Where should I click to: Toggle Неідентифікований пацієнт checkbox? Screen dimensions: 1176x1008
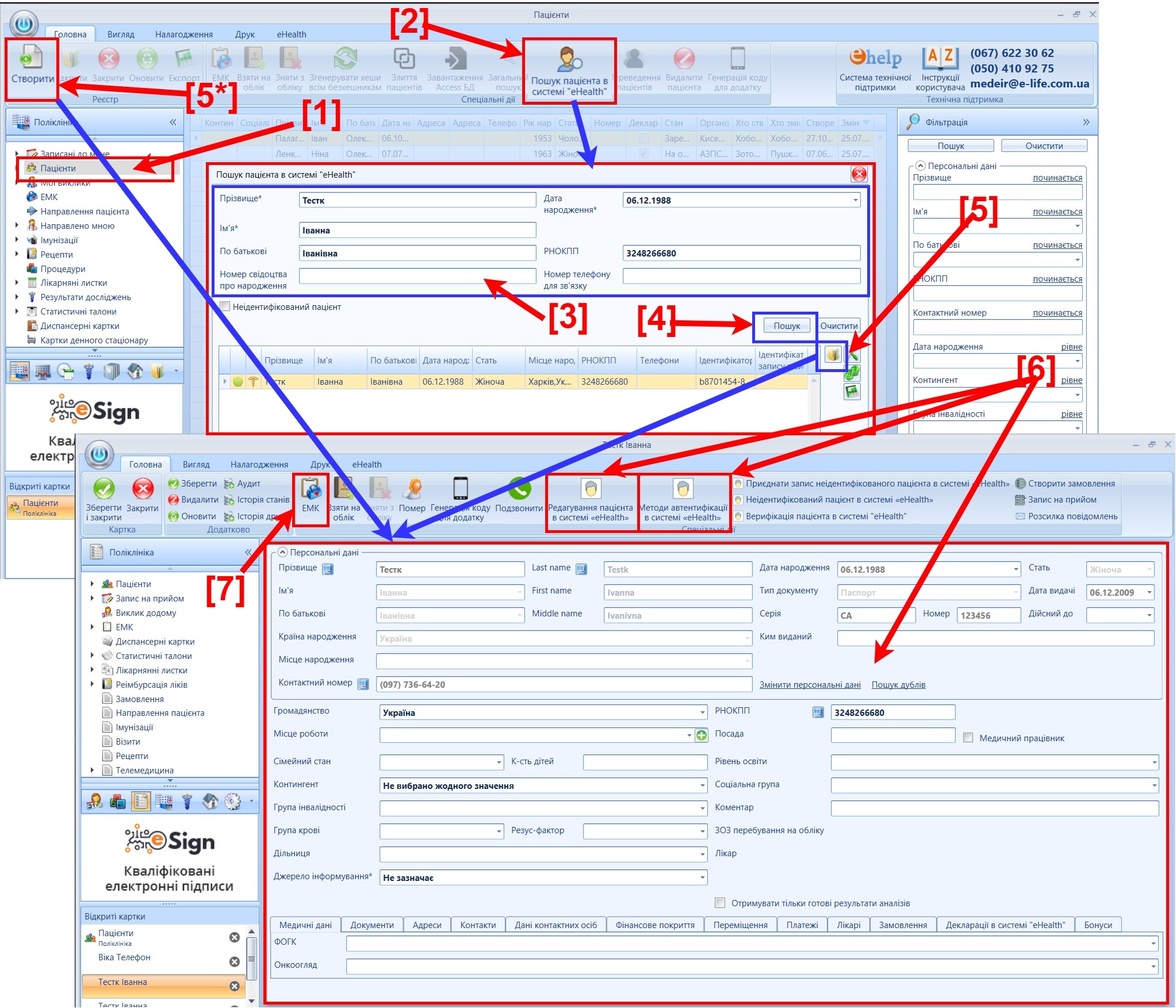coord(225,306)
